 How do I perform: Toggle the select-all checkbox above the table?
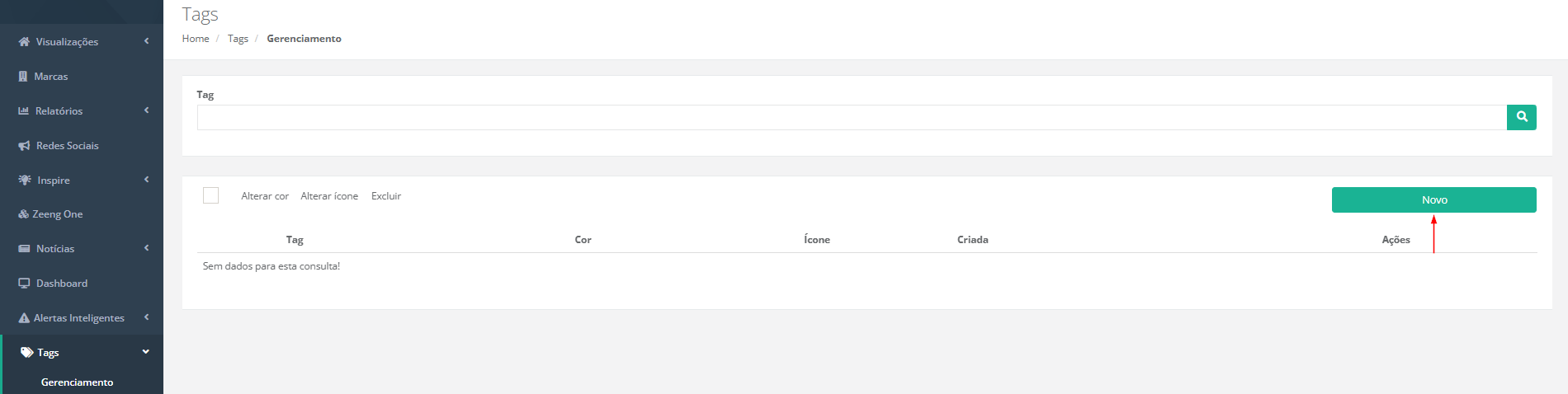210,195
